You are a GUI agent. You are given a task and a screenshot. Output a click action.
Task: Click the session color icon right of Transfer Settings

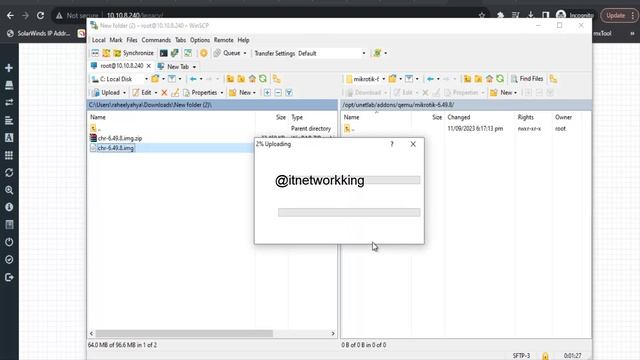(377, 53)
